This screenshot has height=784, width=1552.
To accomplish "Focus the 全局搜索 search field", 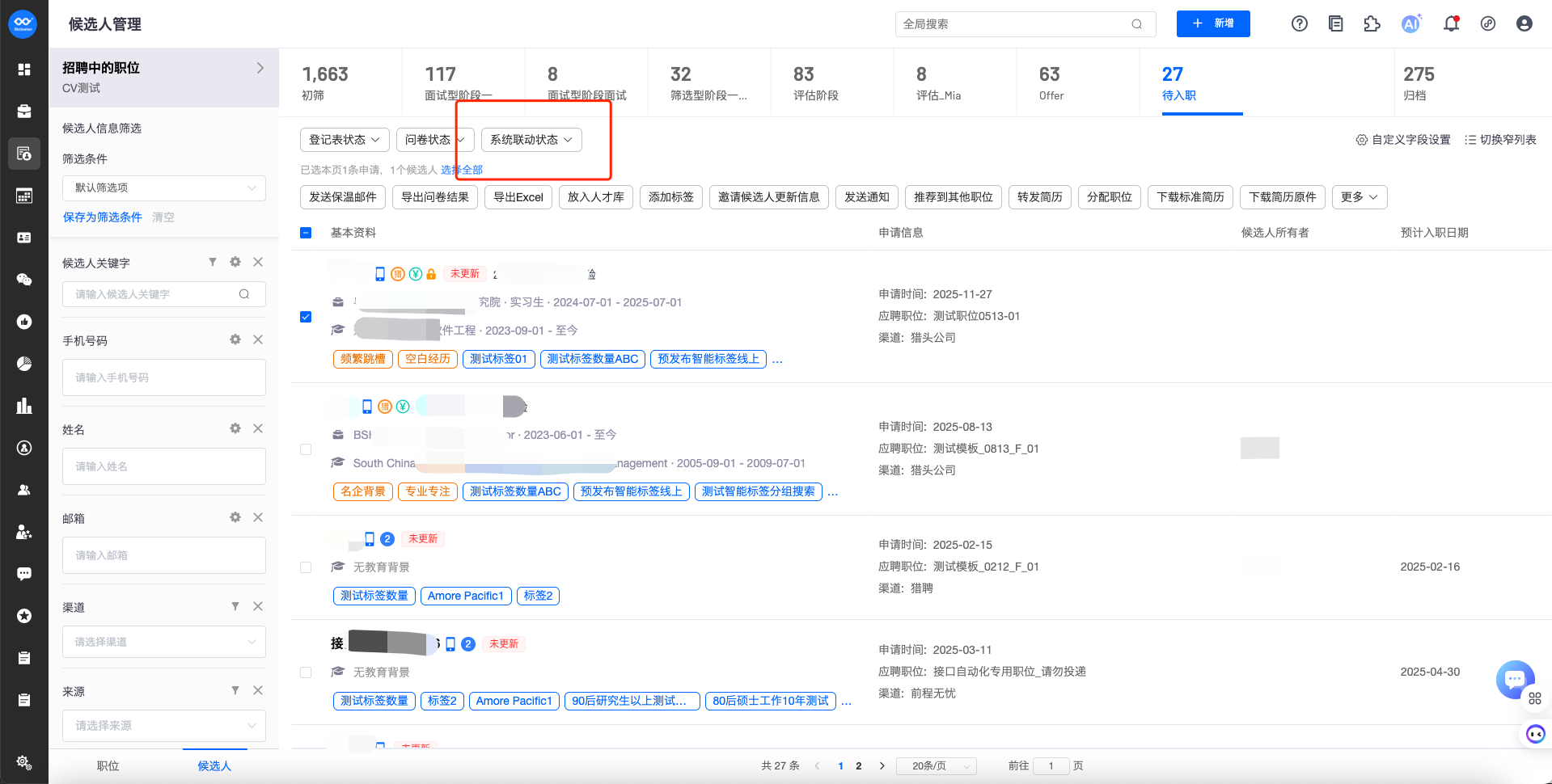I will pyautogui.click(x=1026, y=24).
